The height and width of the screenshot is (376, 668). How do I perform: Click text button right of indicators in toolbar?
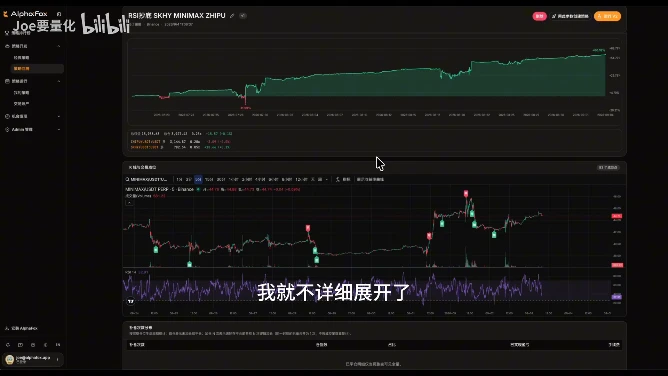[370, 179]
